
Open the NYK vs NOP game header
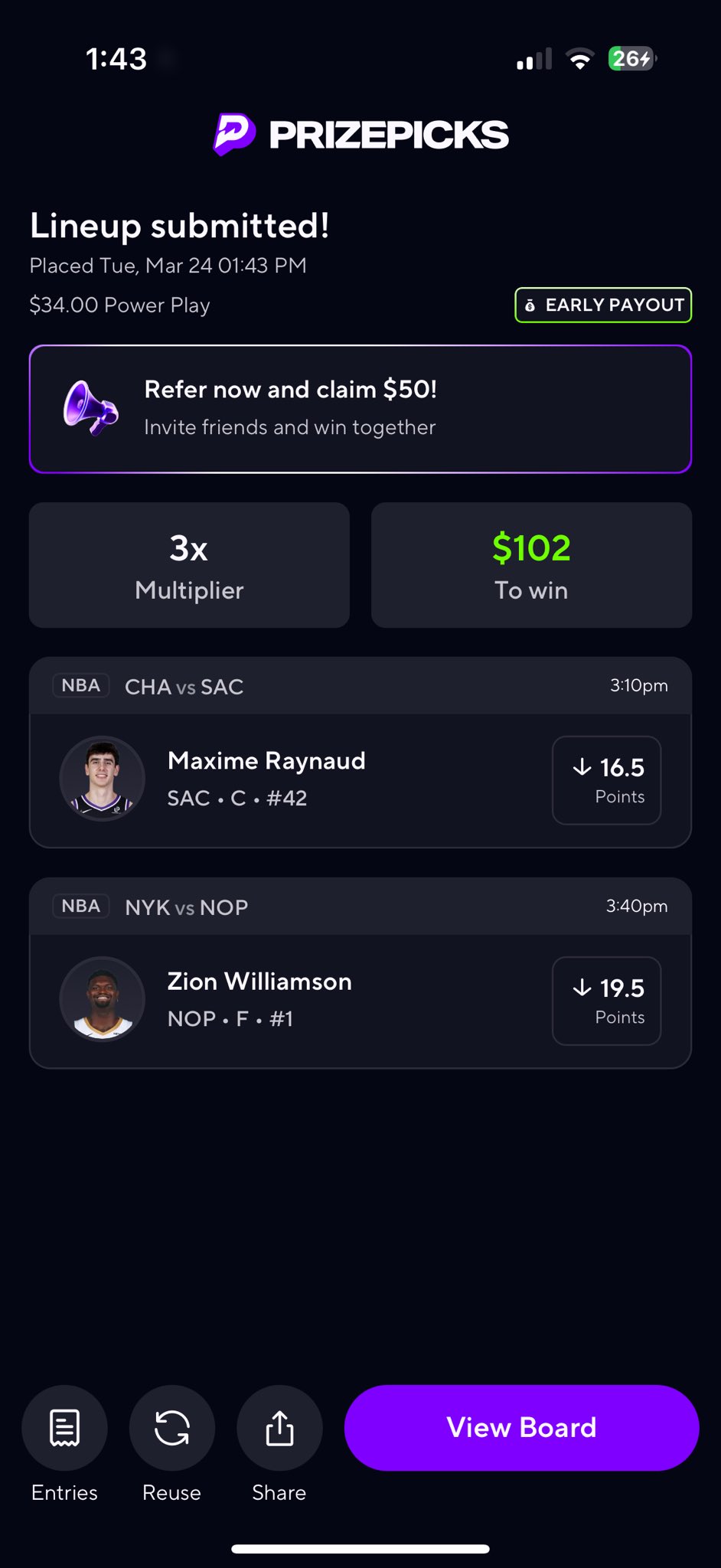coord(360,906)
